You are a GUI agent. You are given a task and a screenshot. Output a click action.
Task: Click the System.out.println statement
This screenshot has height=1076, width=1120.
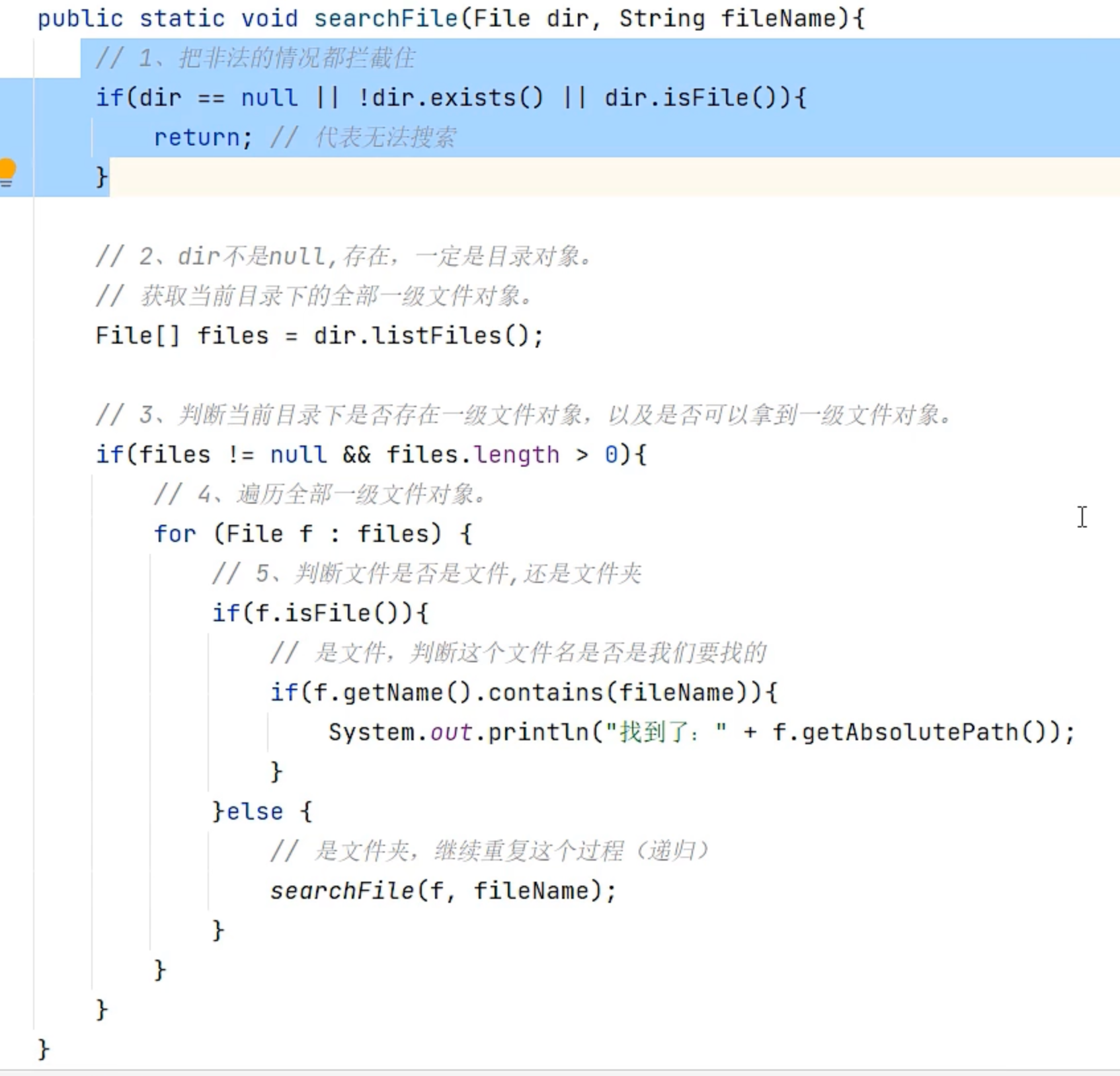[458, 732]
